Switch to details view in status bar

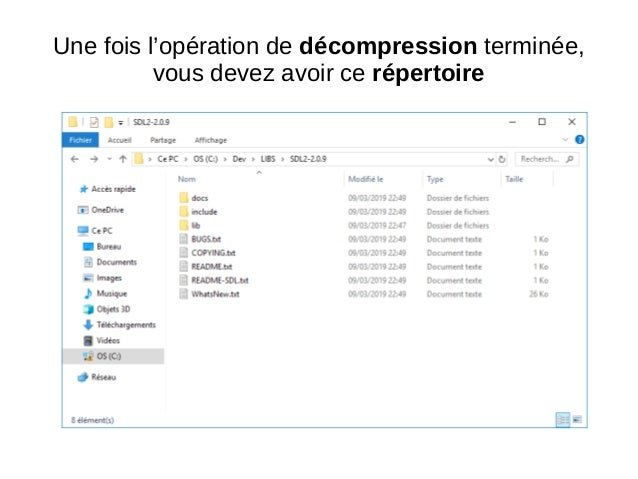(563, 420)
